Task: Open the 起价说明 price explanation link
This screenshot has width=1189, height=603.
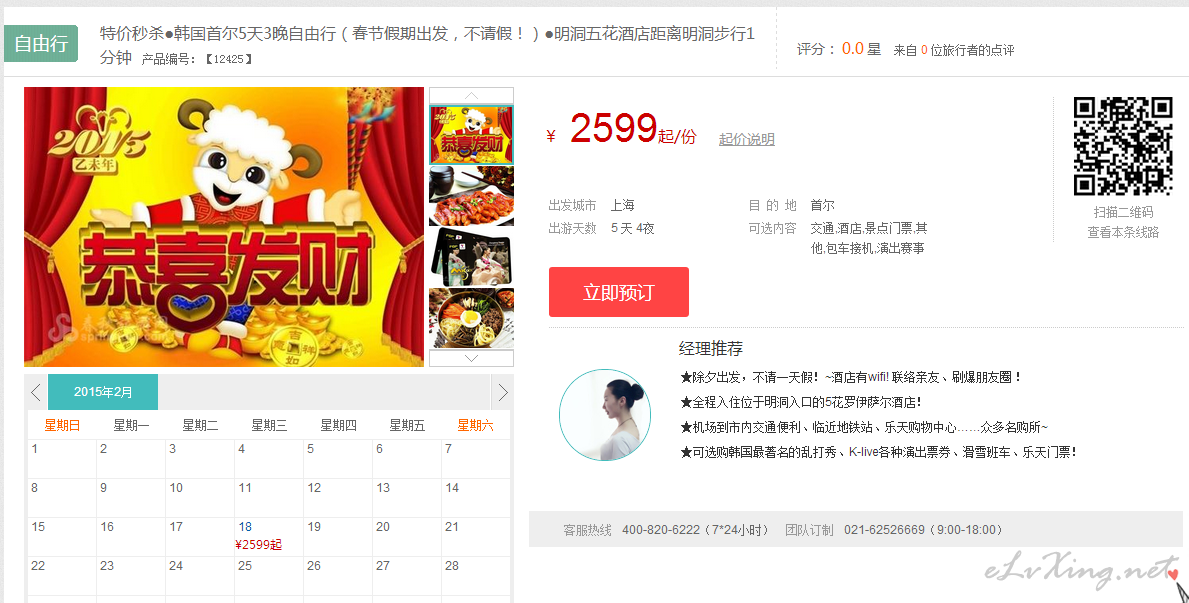Action: [746, 139]
